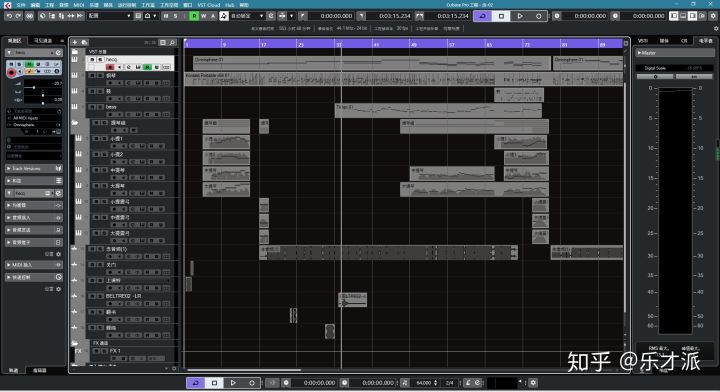Click the top toolbar primary time display 0:00:00.000
The image size is (720, 392).
click(x=337, y=16)
